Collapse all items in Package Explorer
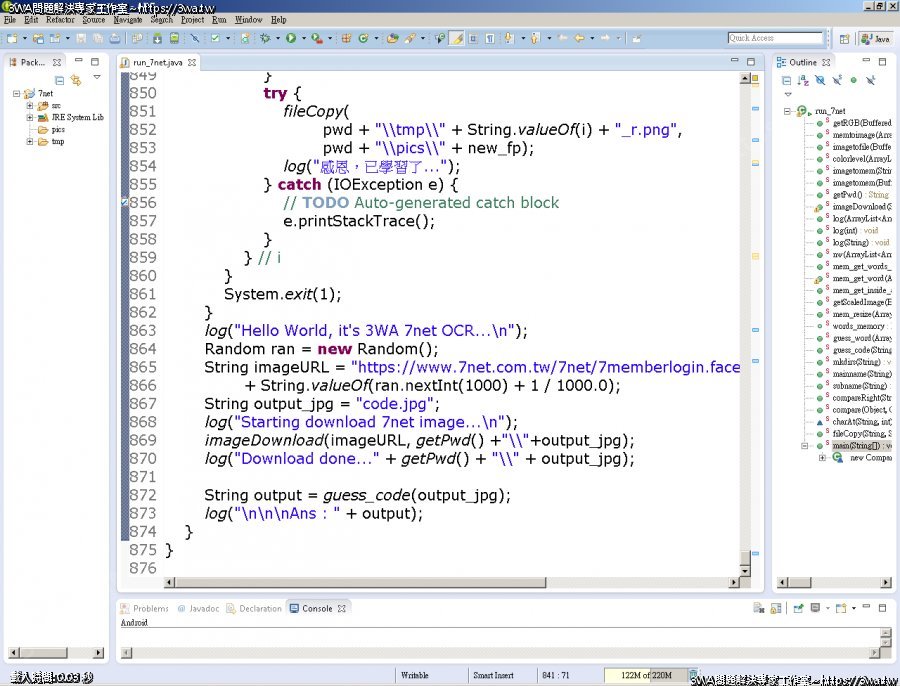This screenshot has width=900, height=686. (x=60, y=80)
